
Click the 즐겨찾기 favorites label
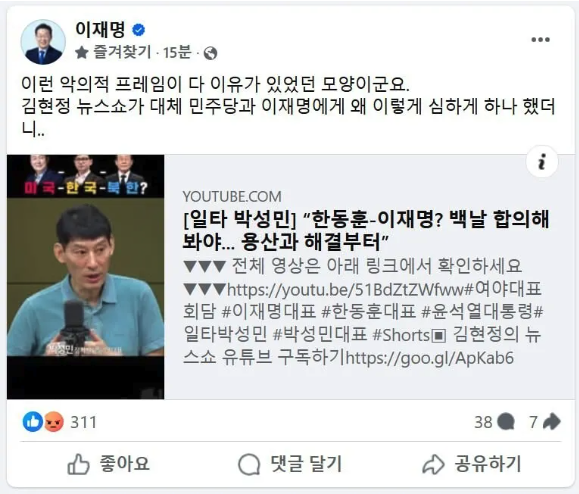point(122,52)
